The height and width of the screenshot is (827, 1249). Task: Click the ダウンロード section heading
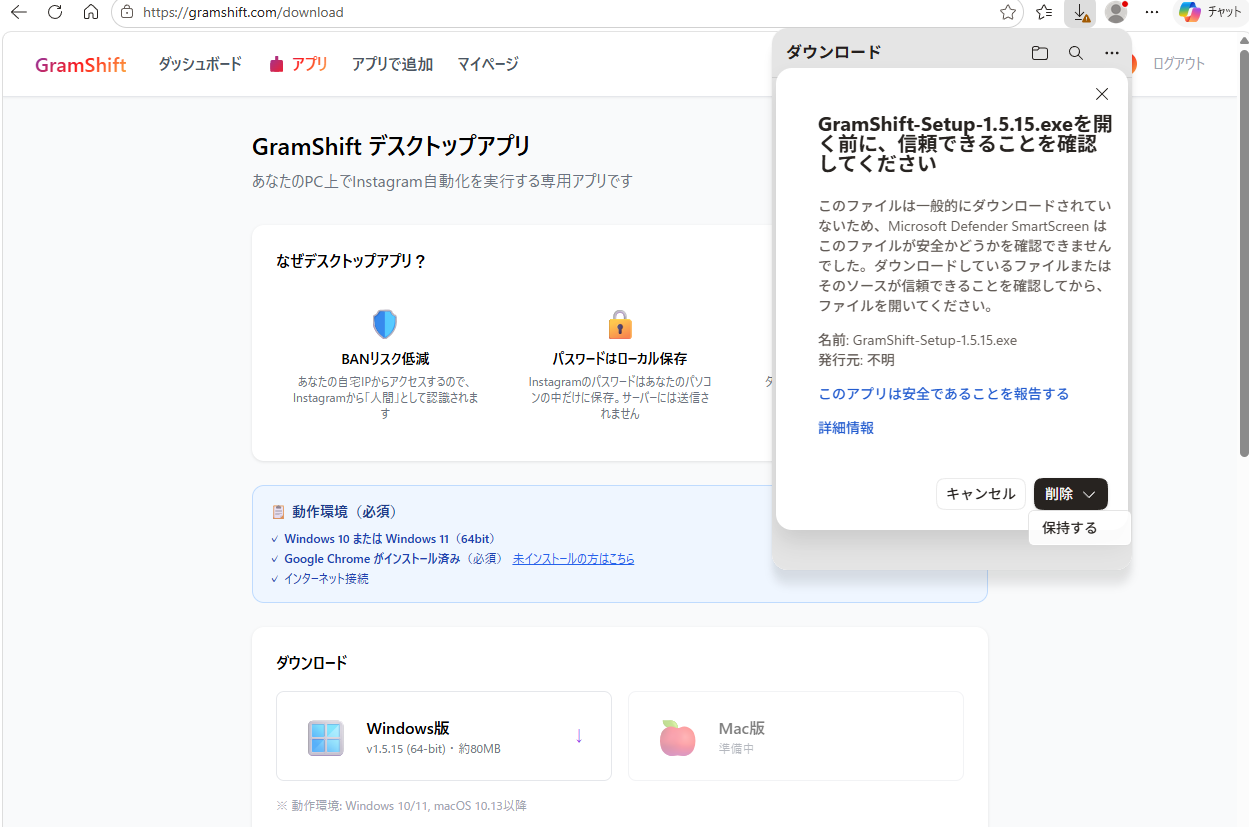click(x=312, y=663)
